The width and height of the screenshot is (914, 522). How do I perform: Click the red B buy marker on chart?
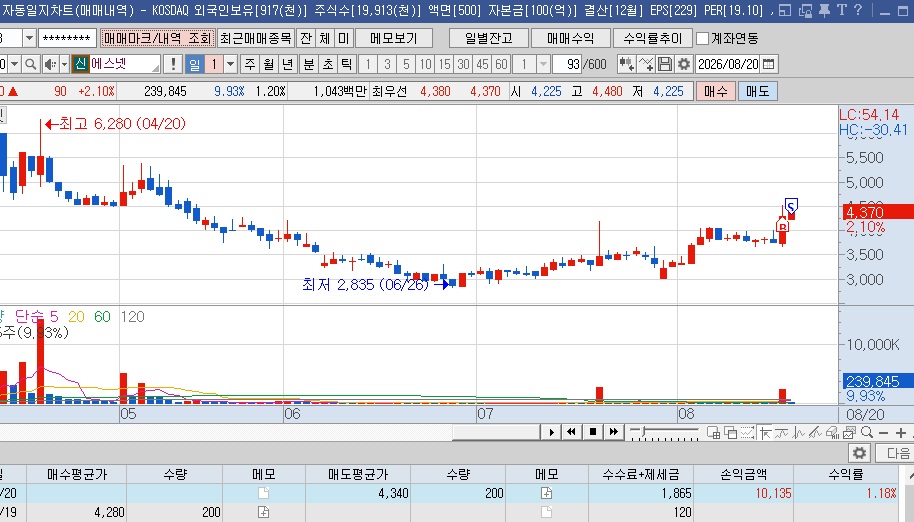click(782, 226)
